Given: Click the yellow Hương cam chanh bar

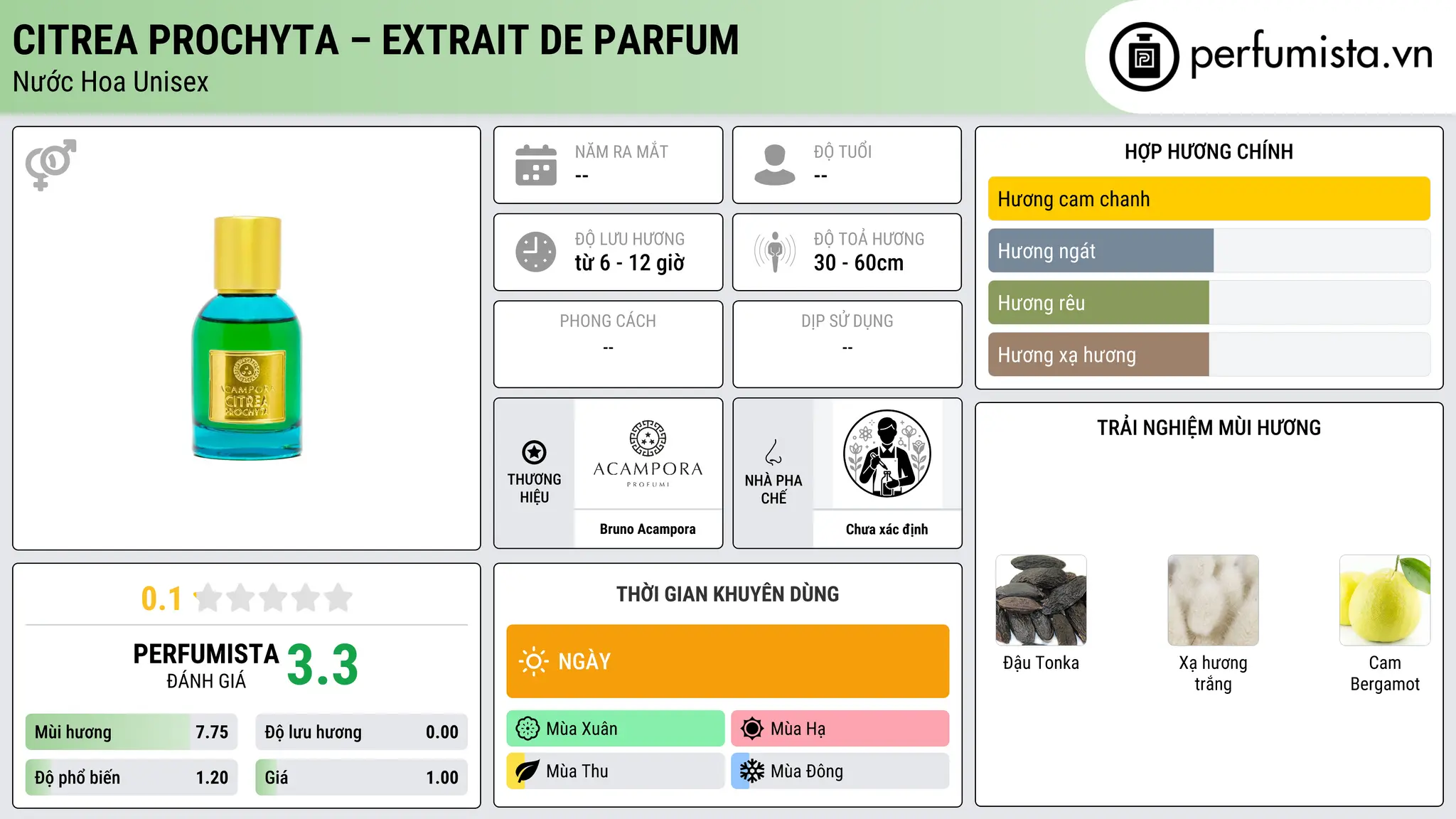Looking at the screenshot, I should (x=1209, y=199).
